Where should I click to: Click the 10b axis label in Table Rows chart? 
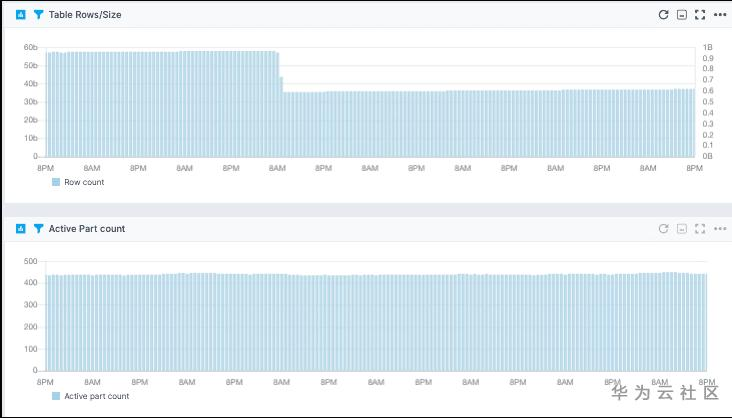pyautogui.click(x=30, y=138)
